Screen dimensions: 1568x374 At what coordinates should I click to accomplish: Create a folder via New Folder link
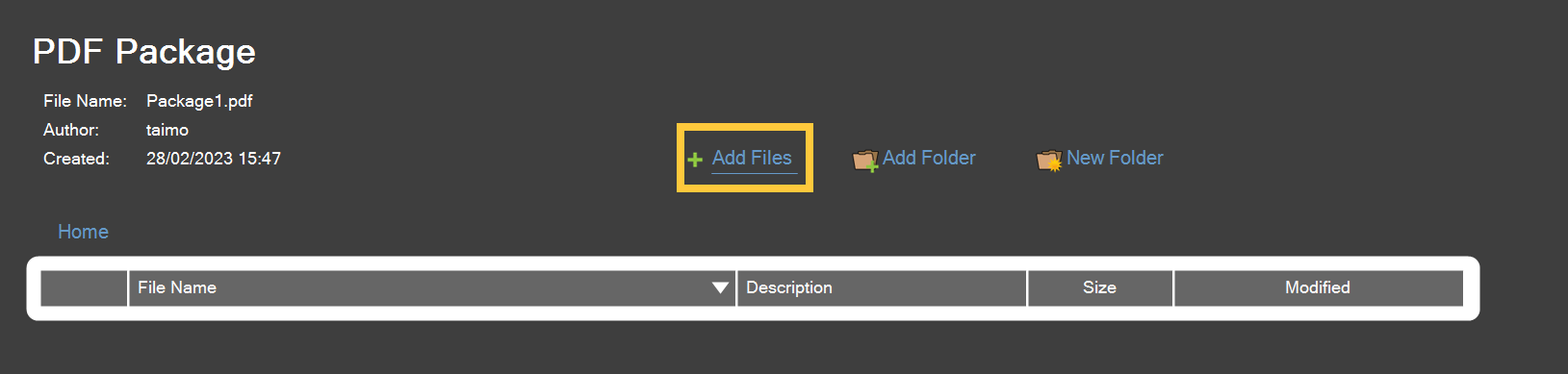pos(1115,158)
